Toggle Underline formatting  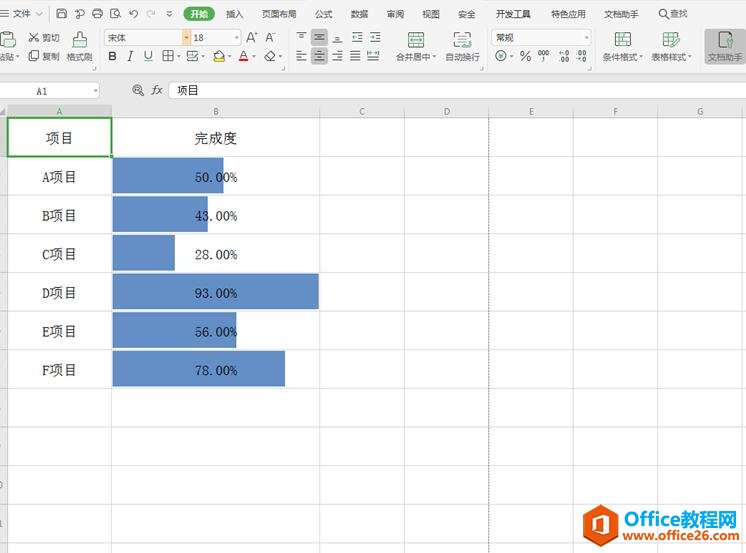[148, 56]
